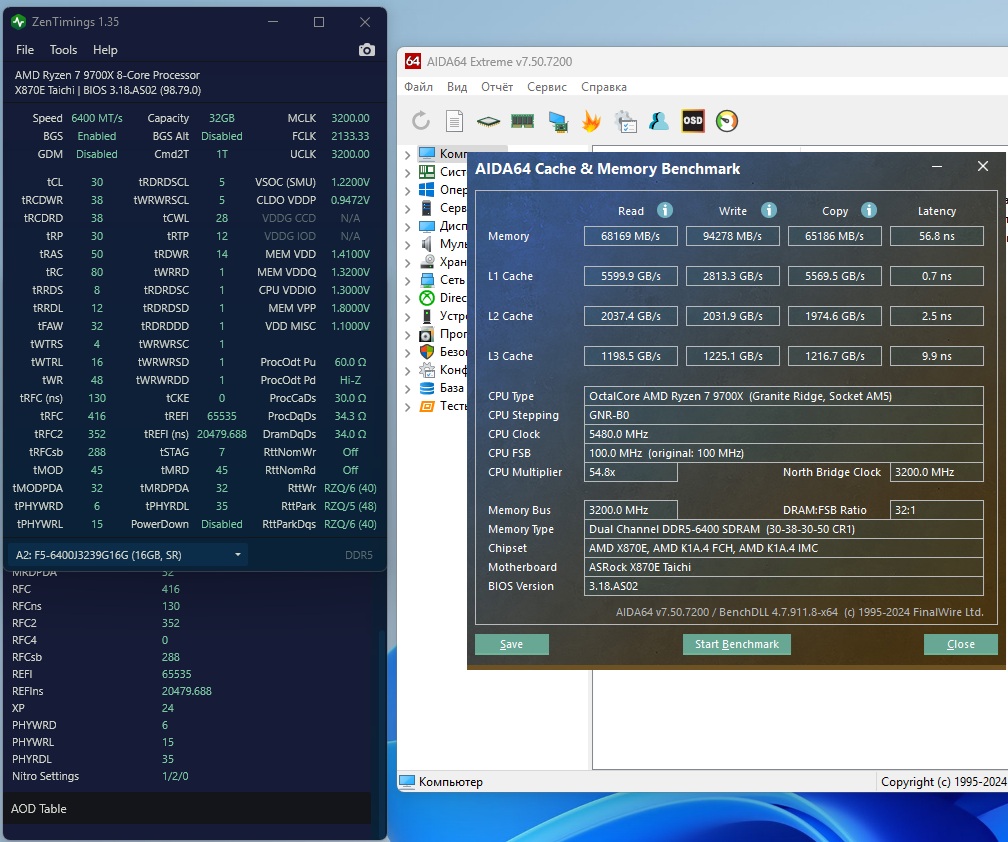Click the MEM VDD 1.4100V value
Image resolution: width=1008 pixels, height=842 pixels.
pyautogui.click(x=350, y=254)
